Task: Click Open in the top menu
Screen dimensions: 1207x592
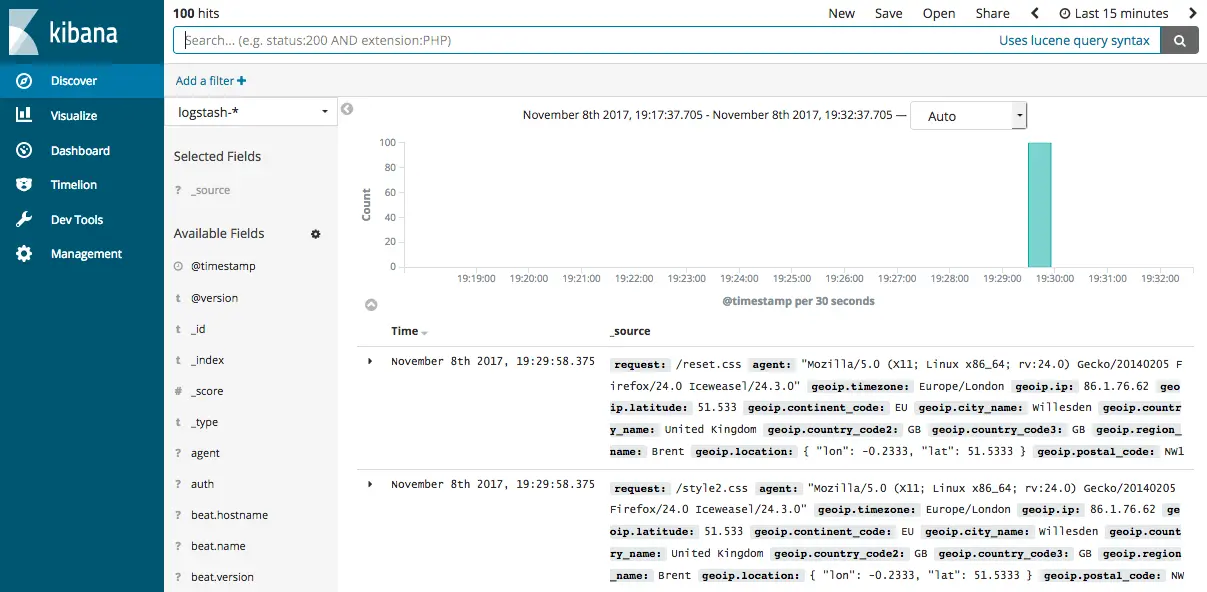Action: (939, 13)
